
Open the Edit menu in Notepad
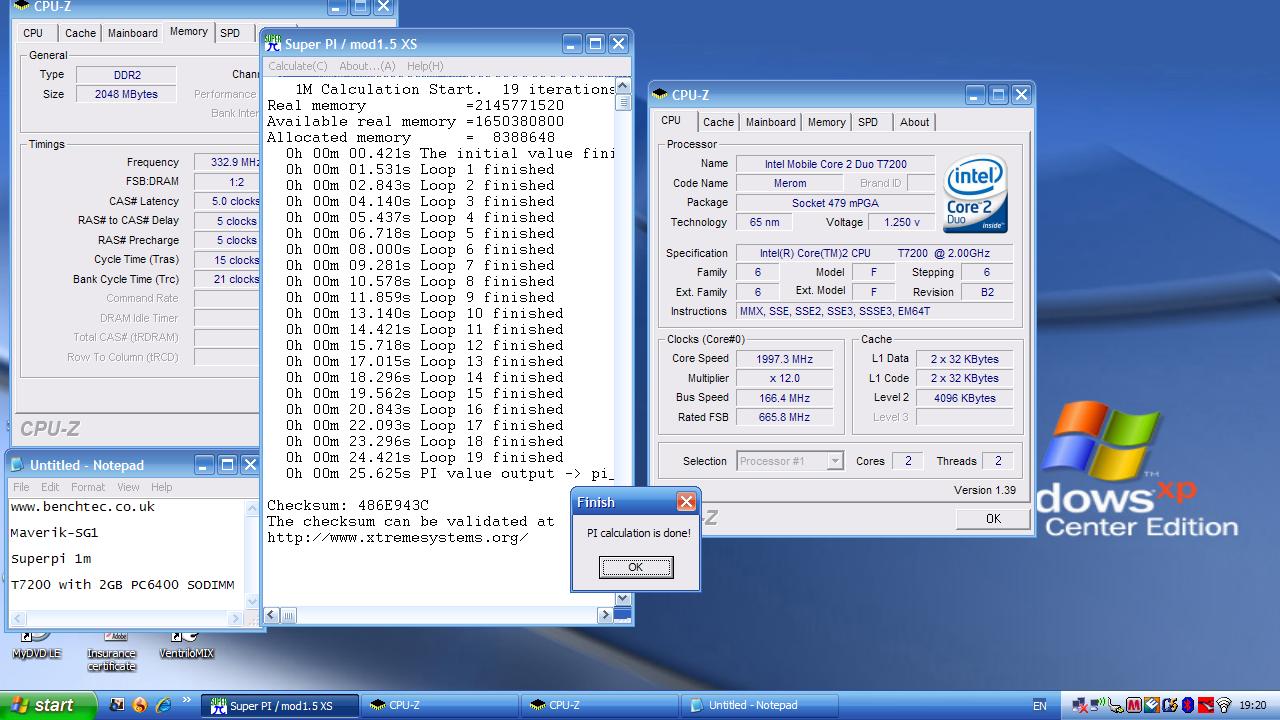click(50, 487)
